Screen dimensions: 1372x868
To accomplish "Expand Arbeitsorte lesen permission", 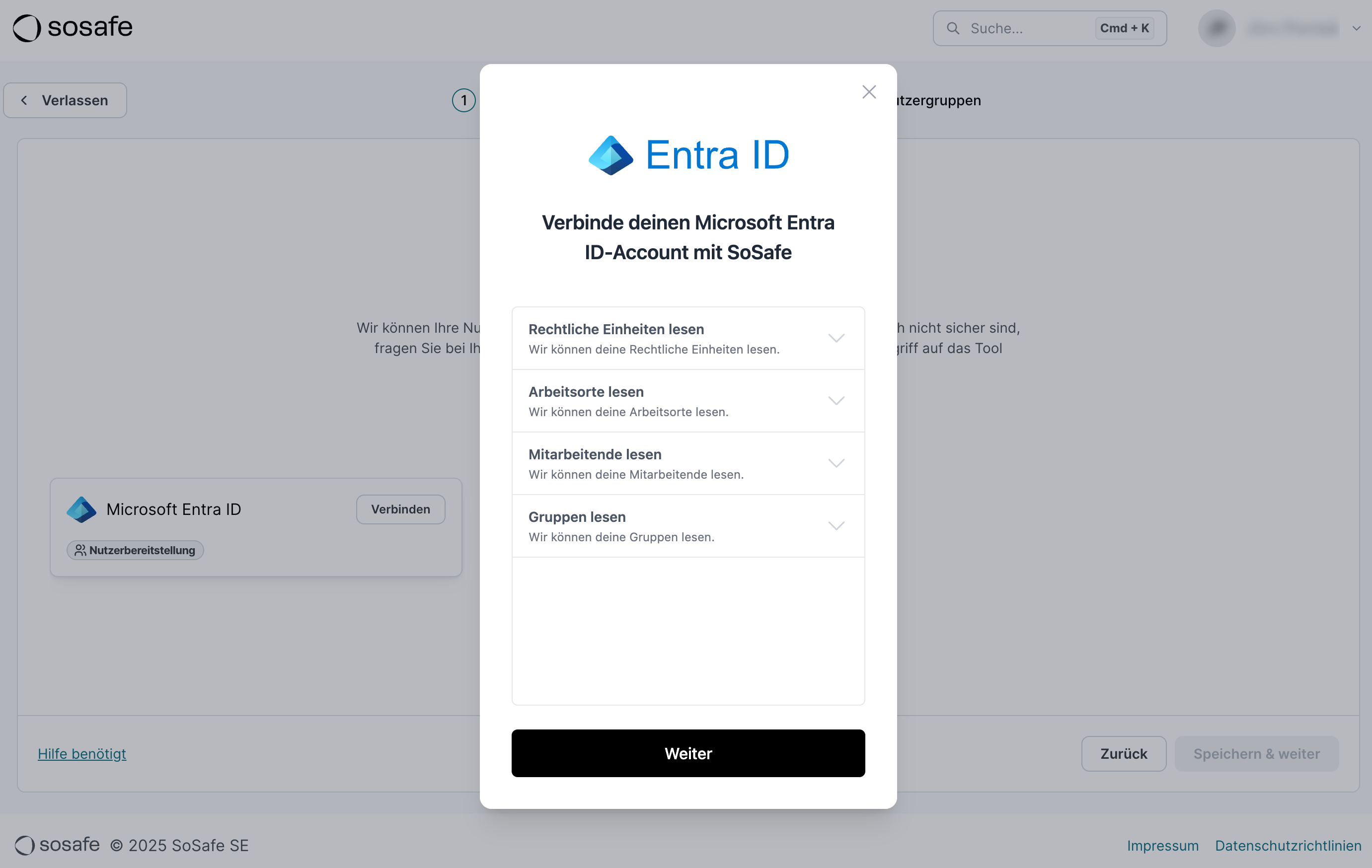I will click(836, 400).
